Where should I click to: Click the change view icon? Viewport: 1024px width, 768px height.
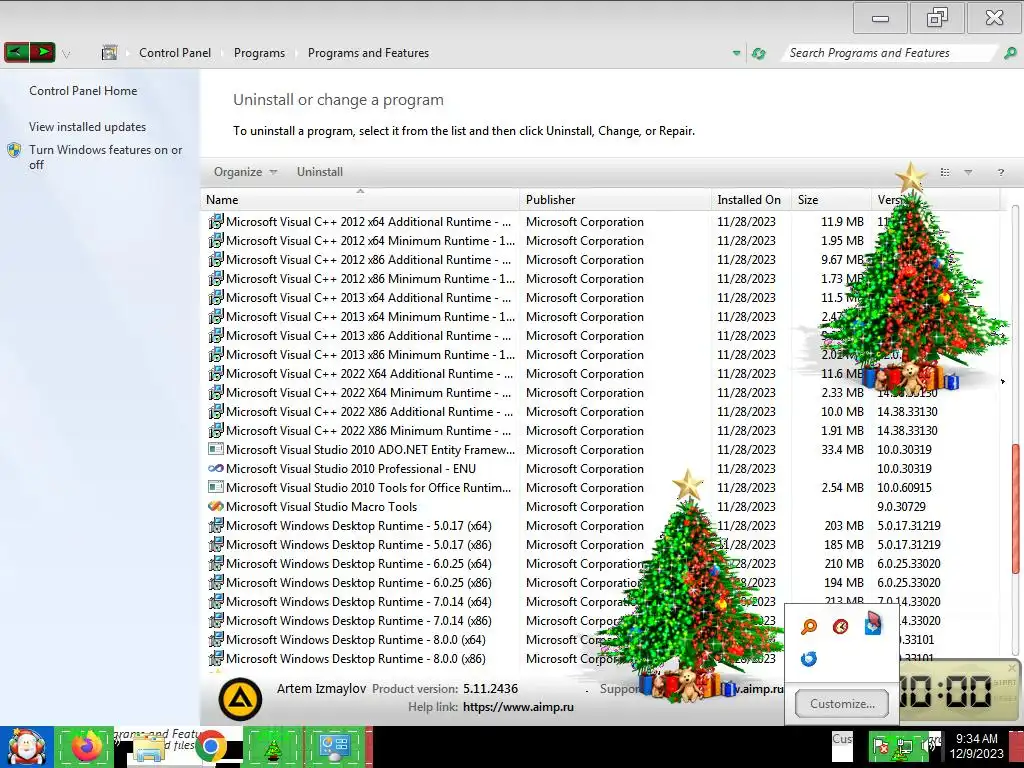944,172
